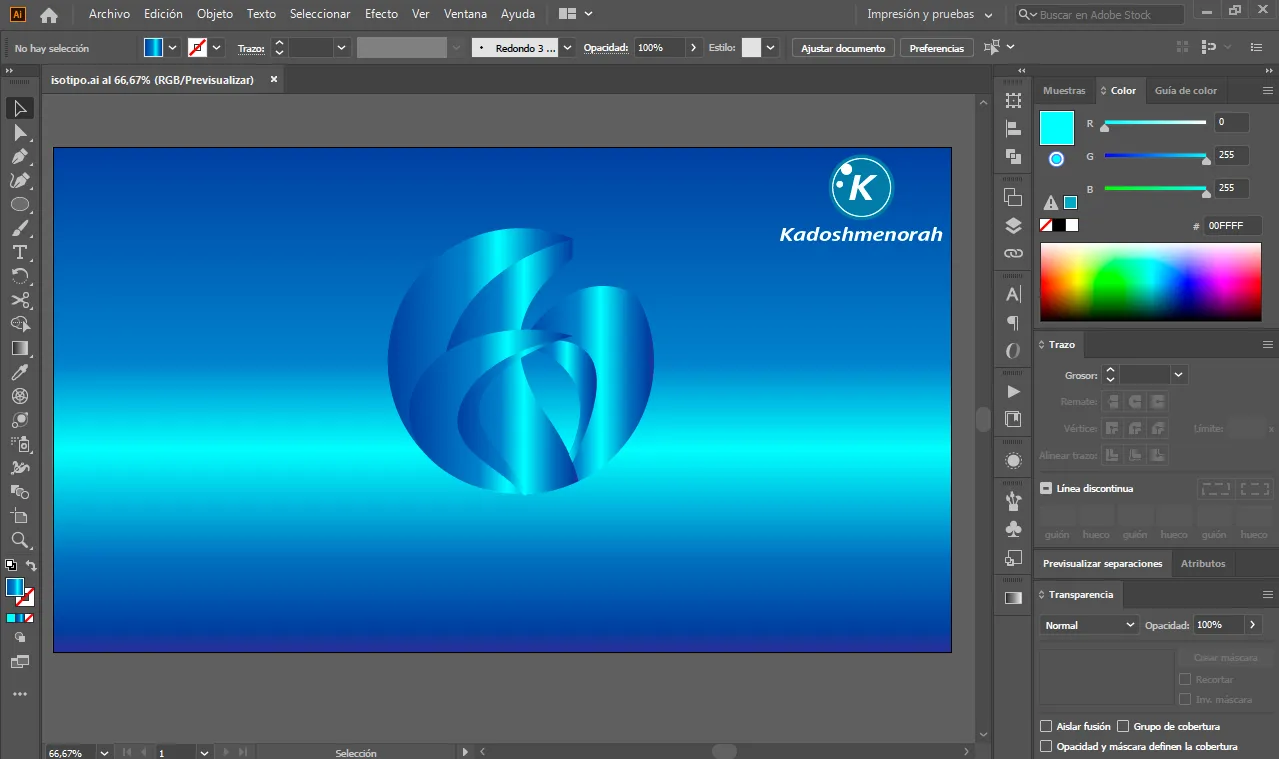Open the Actions panel play icon

[x=1013, y=391]
